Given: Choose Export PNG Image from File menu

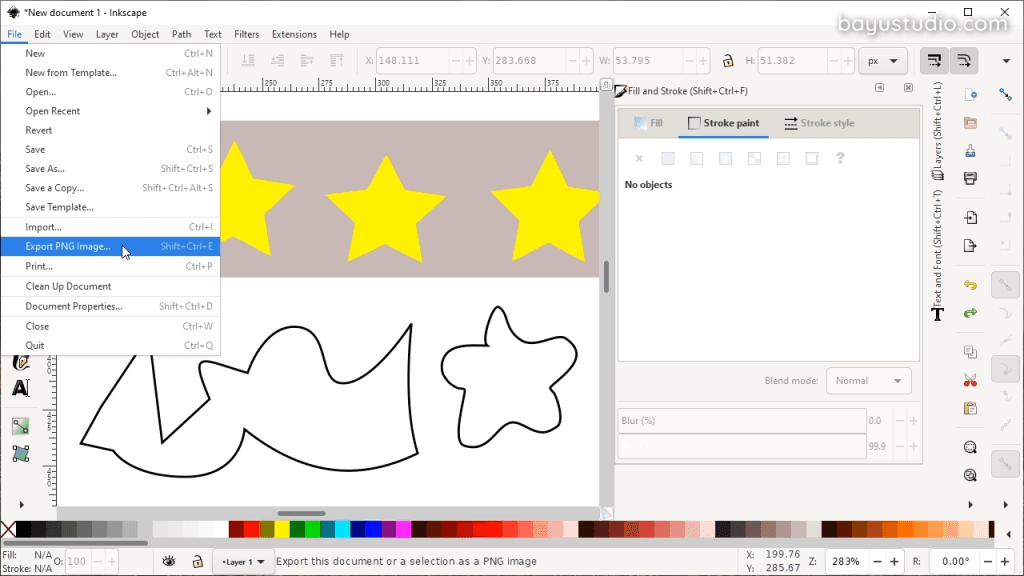Looking at the screenshot, I should tap(68, 247).
